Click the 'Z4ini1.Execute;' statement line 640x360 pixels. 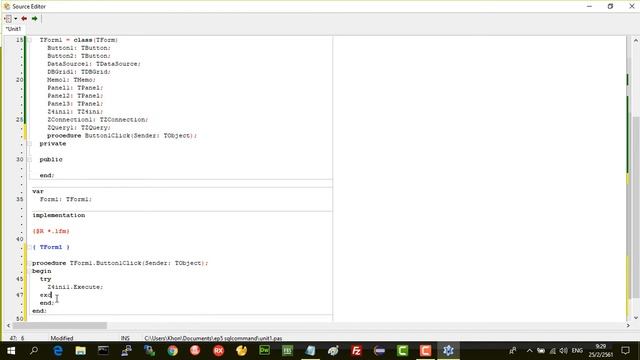pos(75,287)
